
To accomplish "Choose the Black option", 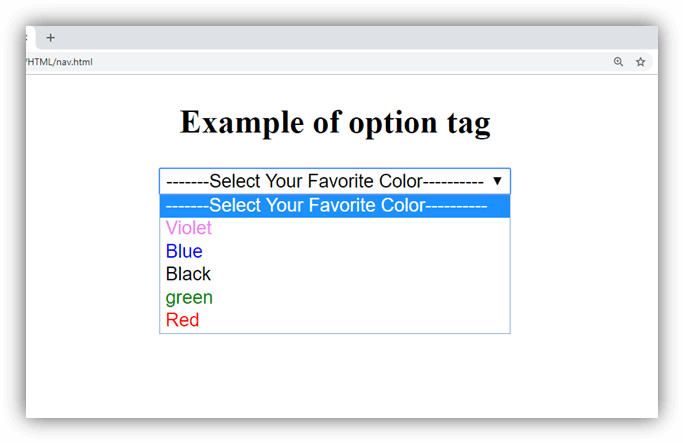I will click(188, 274).
